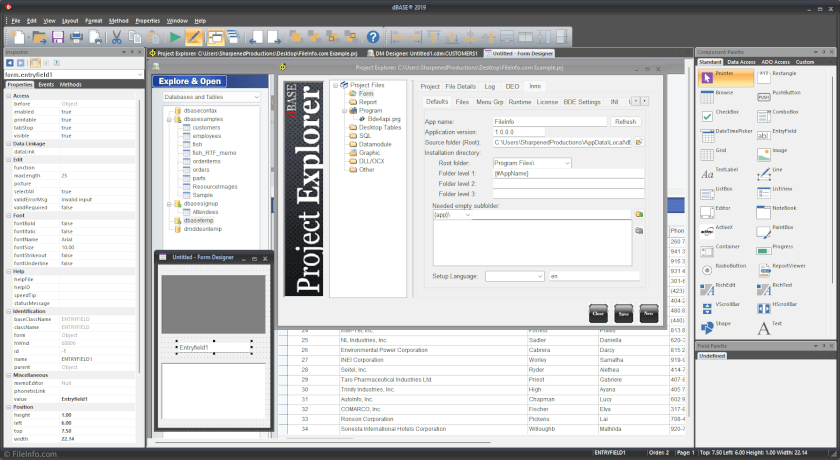The image size is (840, 460).
Task: Select Bde4api.prg in Project Files tree
Action: [x=384, y=119]
